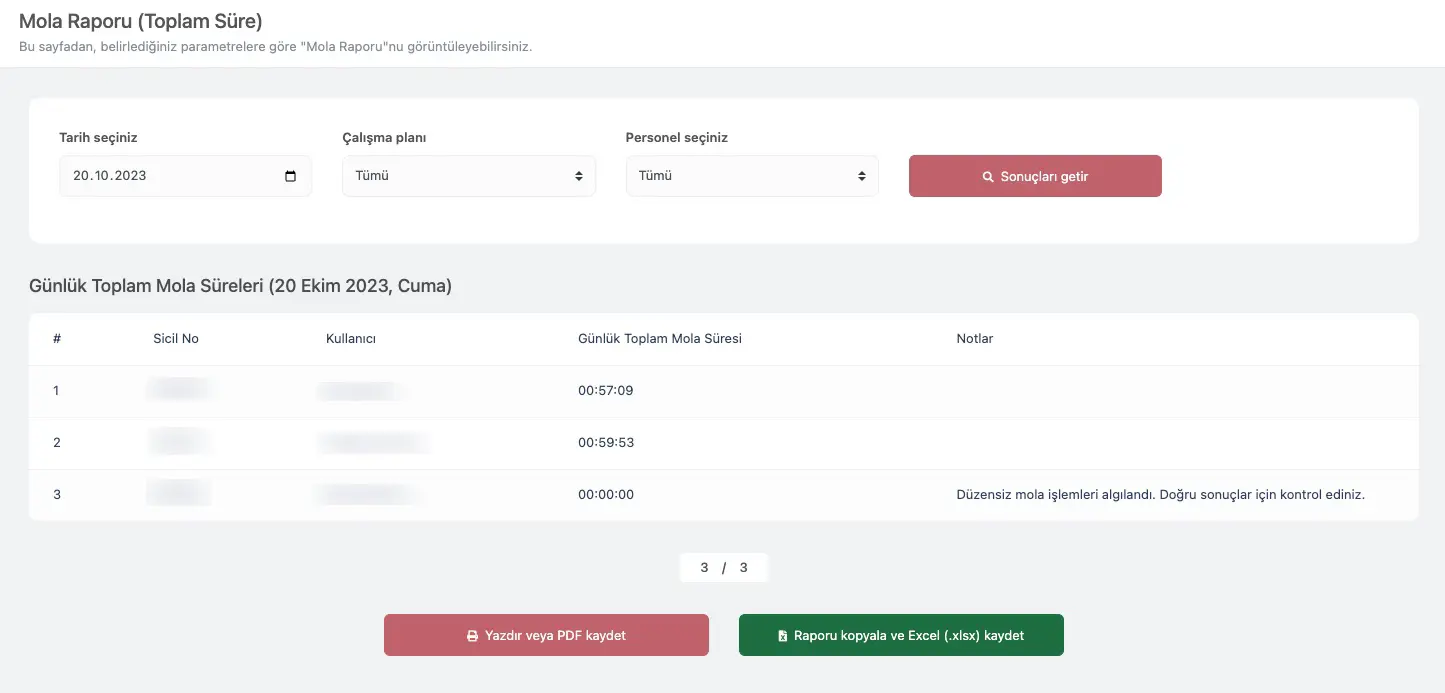Click the 00:00:00 duration in row 3
Viewport: 1445px width, 693px height.
[605, 495]
